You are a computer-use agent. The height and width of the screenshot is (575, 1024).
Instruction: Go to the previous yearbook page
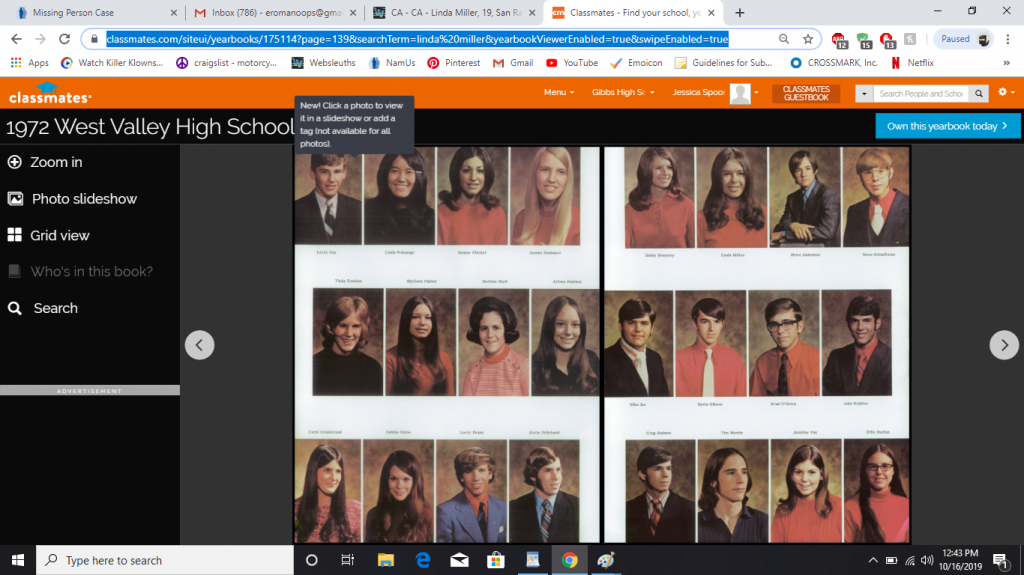click(199, 345)
